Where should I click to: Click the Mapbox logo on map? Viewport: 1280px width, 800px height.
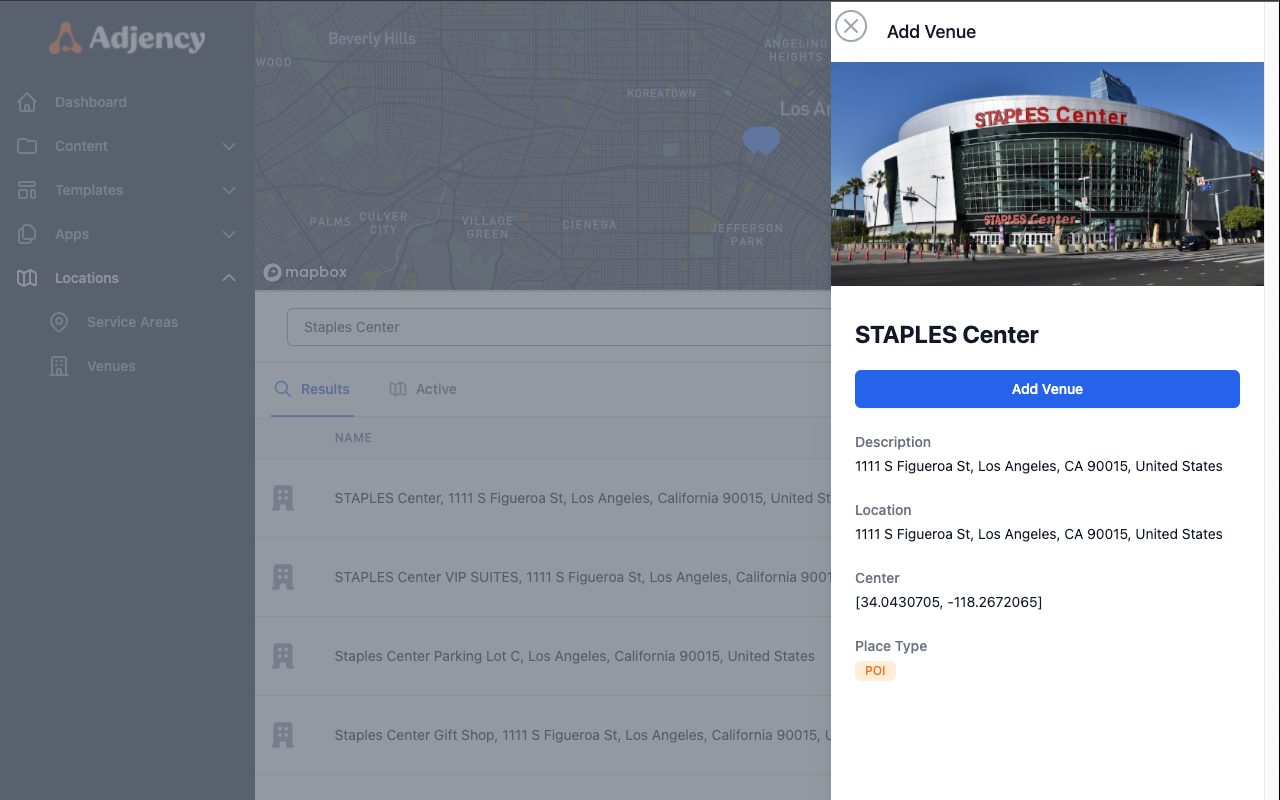(x=305, y=272)
